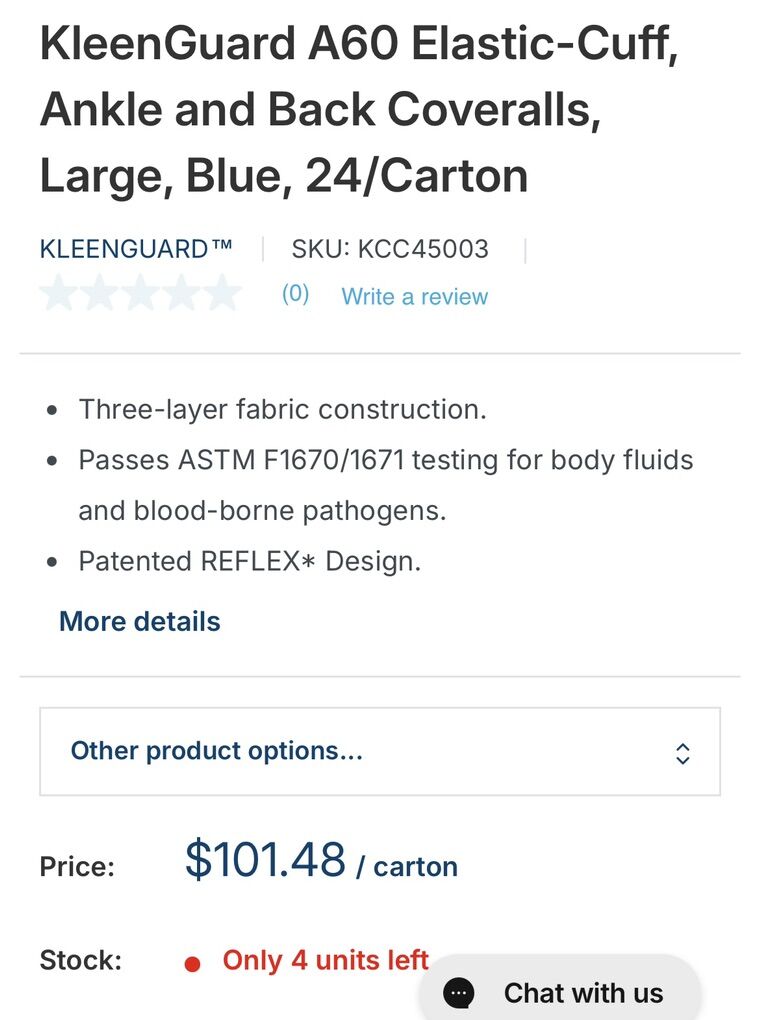
Task: Click the $101.48 price
Action: pos(265,860)
